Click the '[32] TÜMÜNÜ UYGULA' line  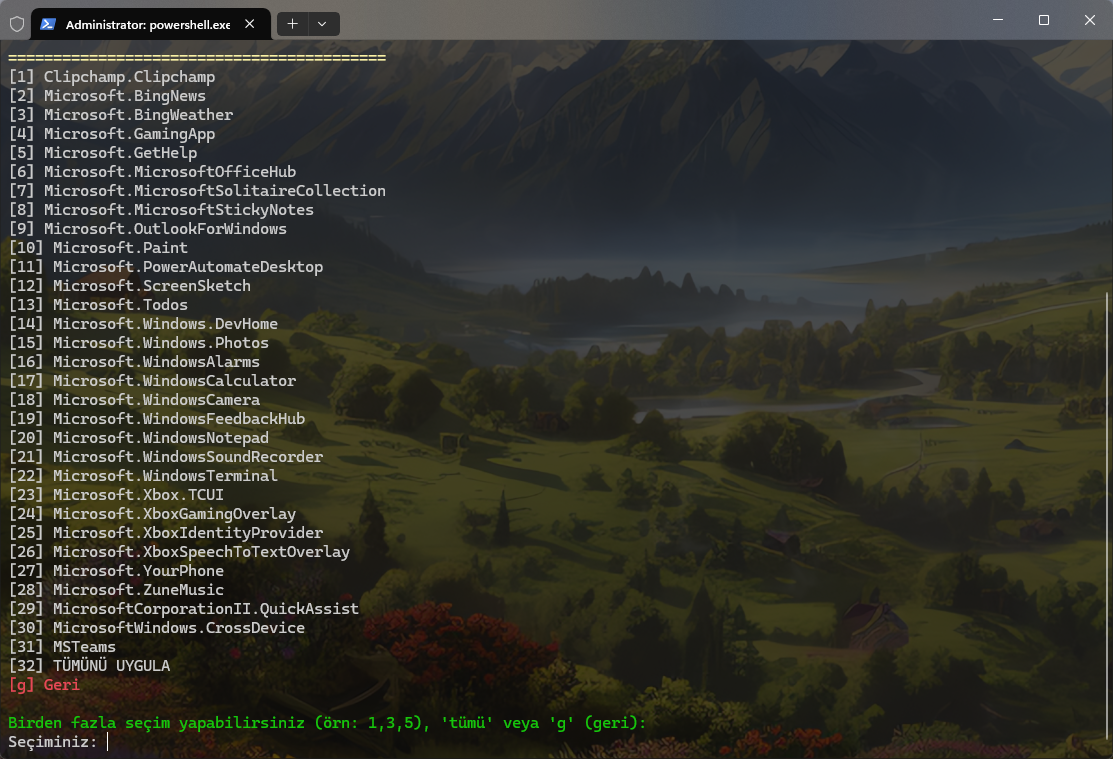(89, 666)
